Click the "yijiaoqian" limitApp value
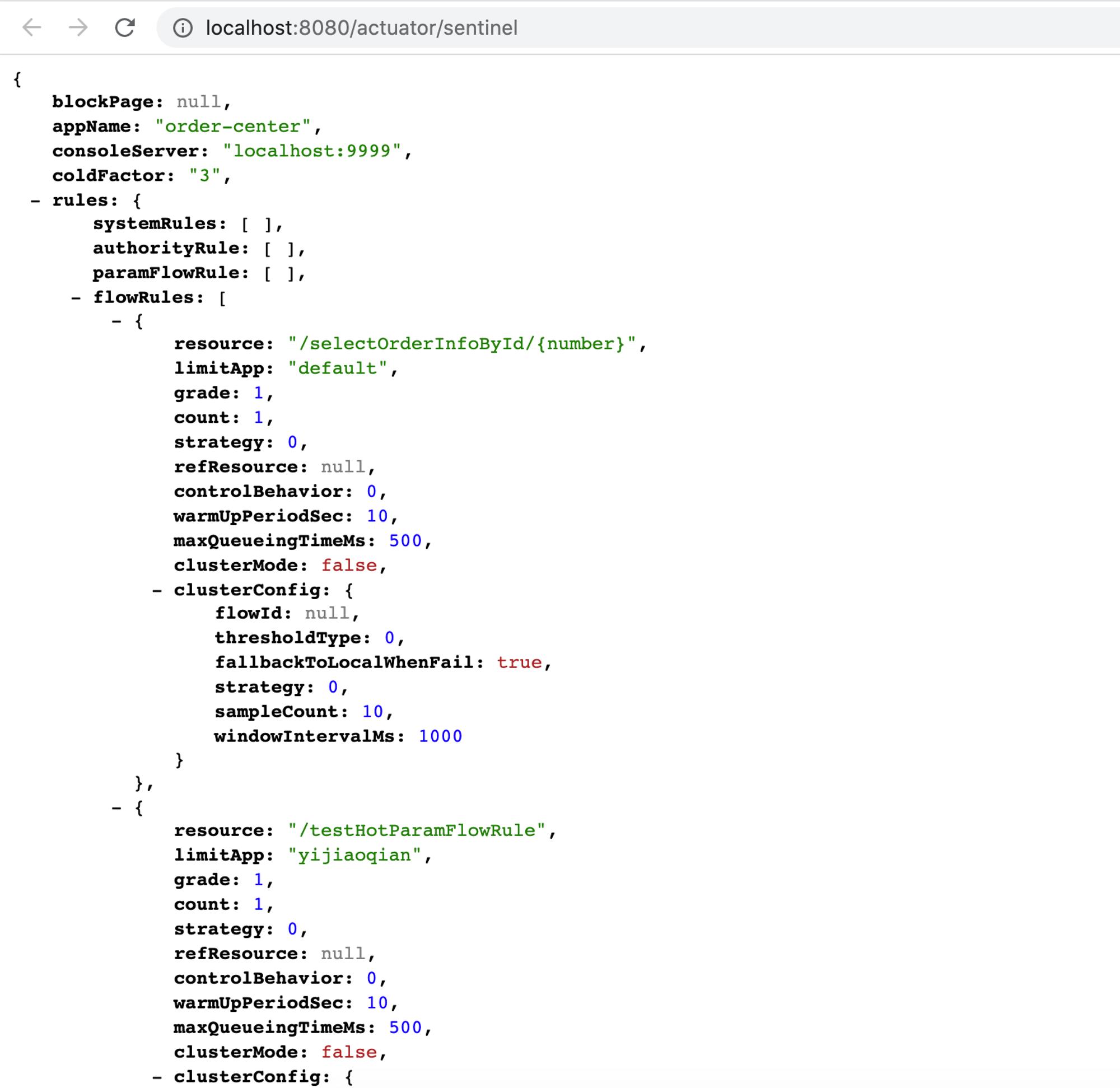The height and width of the screenshot is (1088, 1120). 354,855
